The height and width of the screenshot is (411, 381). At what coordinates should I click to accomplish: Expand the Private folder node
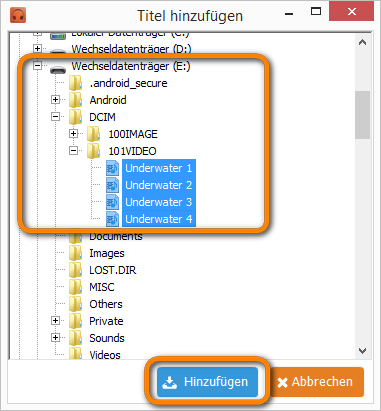click(56, 321)
